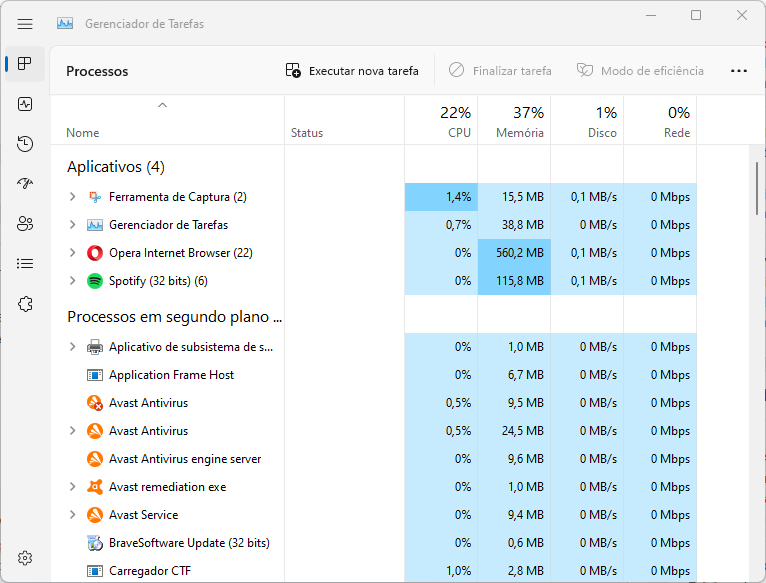Expand Spotify (32 bits) process group
The height and width of the screenshot is (583, 766).
pyautogui.click(x=72, y=281)
